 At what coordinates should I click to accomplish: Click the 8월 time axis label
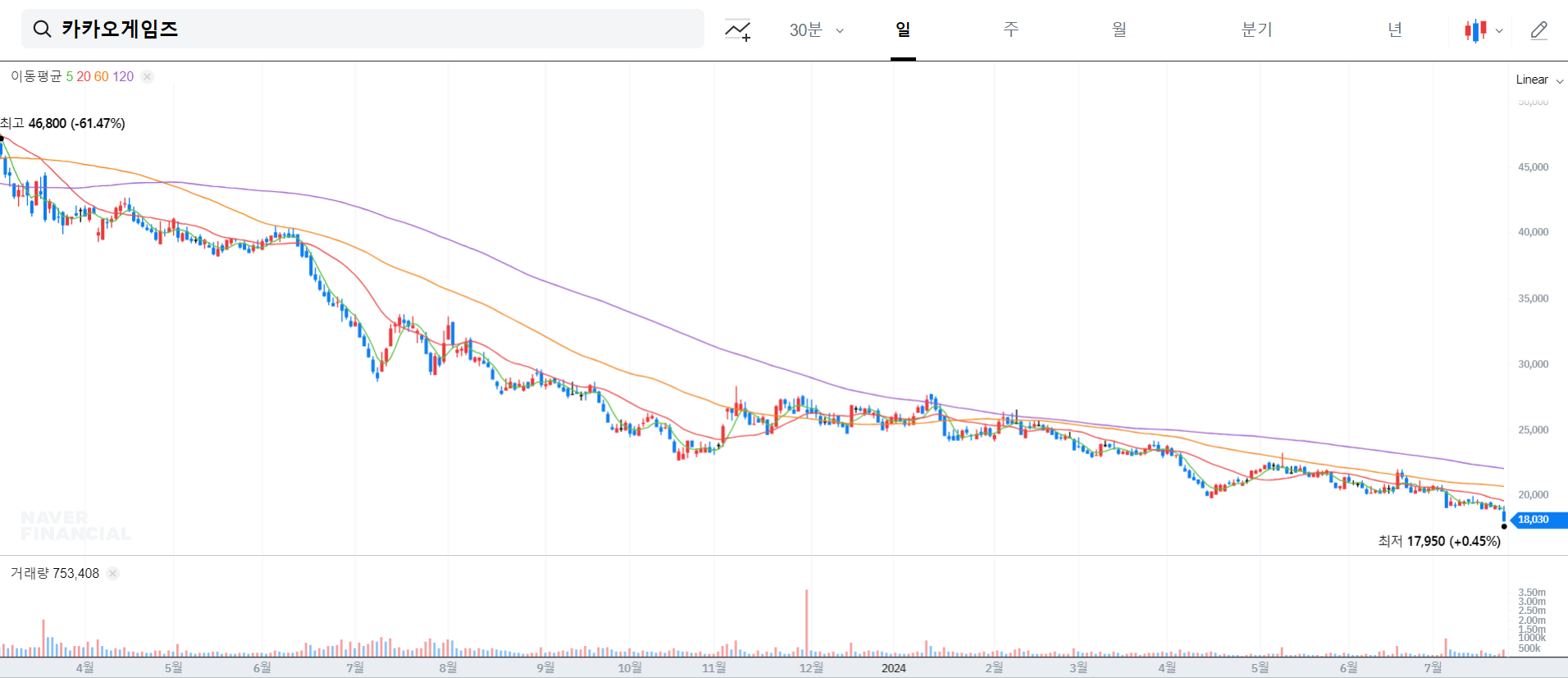point(448,668)
